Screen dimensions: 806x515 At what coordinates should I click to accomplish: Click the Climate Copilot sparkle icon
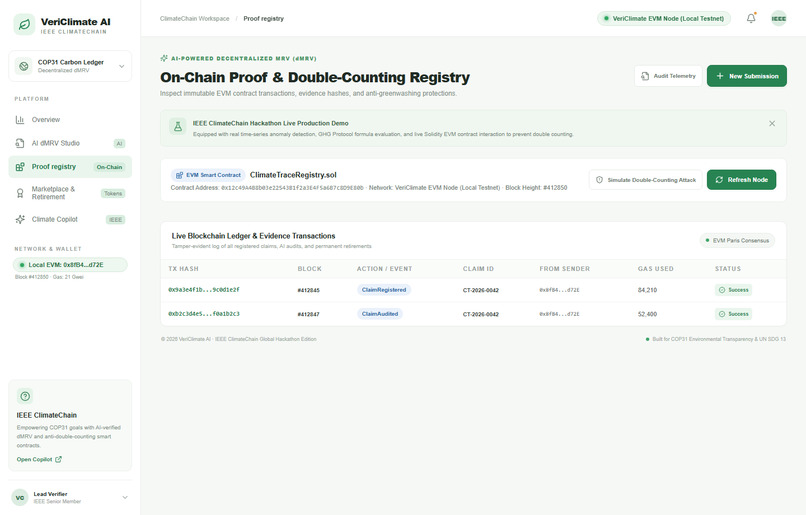pos(20,219)
